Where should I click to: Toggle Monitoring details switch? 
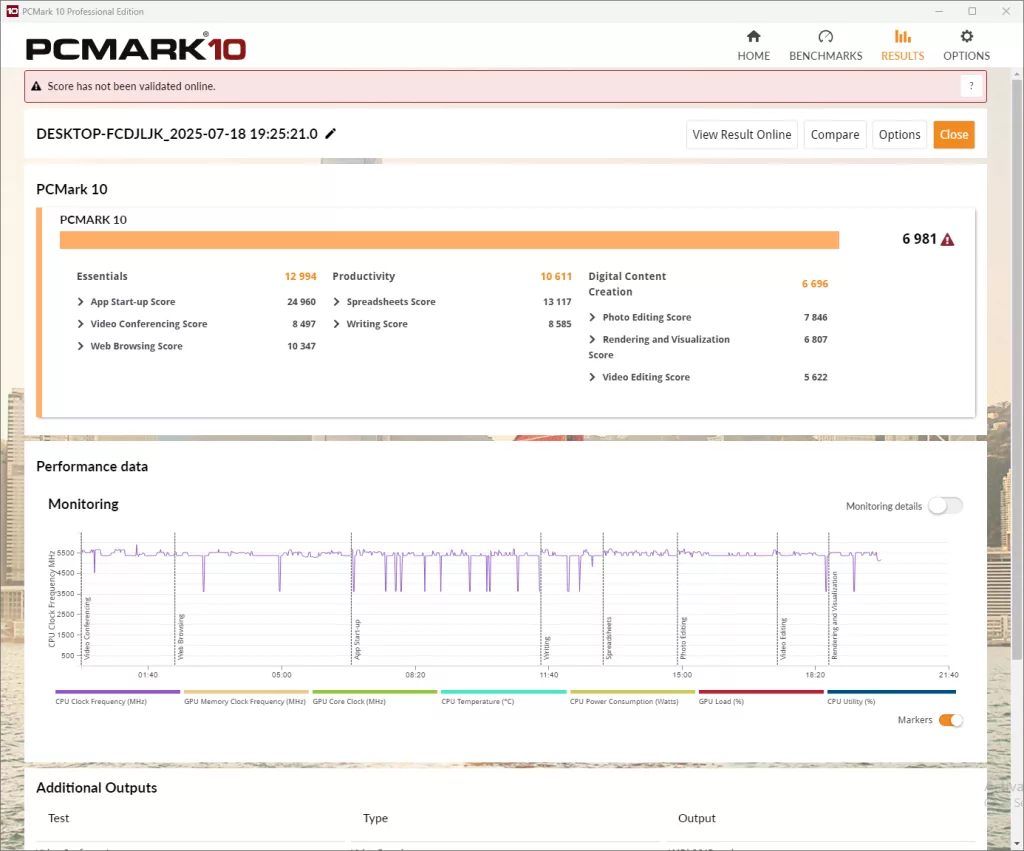coord(945,506)
